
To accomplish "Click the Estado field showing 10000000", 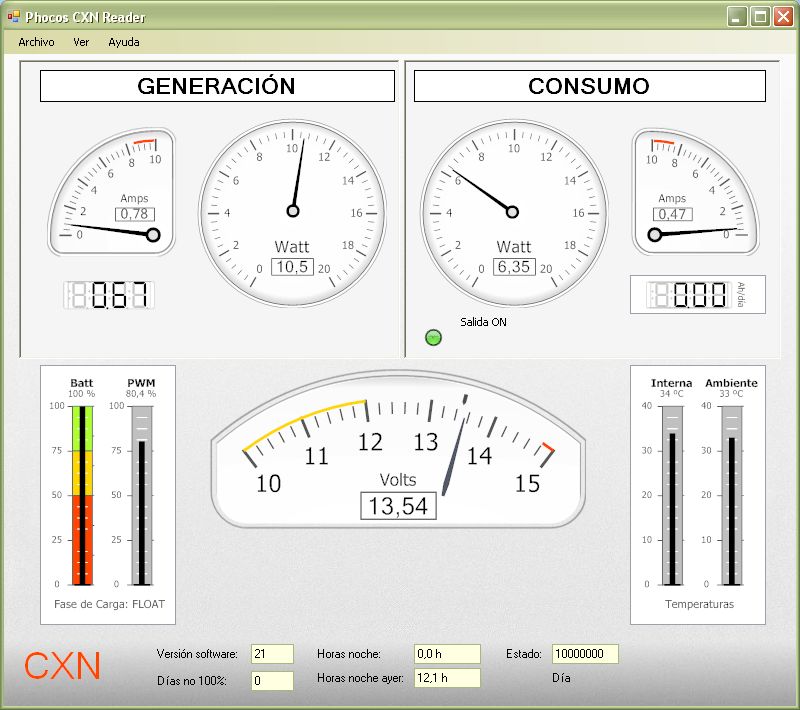I will [x=585, y=654].
